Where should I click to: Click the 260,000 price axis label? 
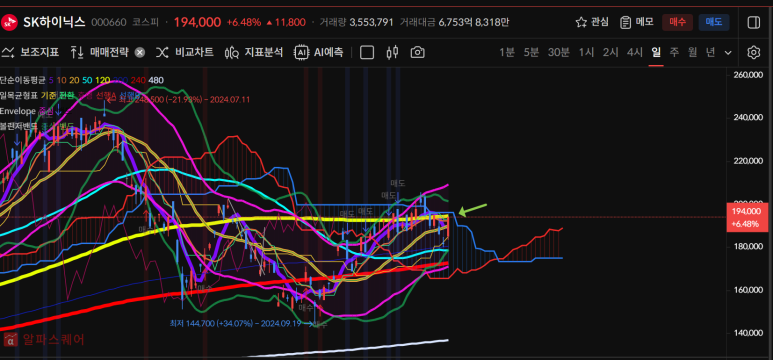pos(749,75)
